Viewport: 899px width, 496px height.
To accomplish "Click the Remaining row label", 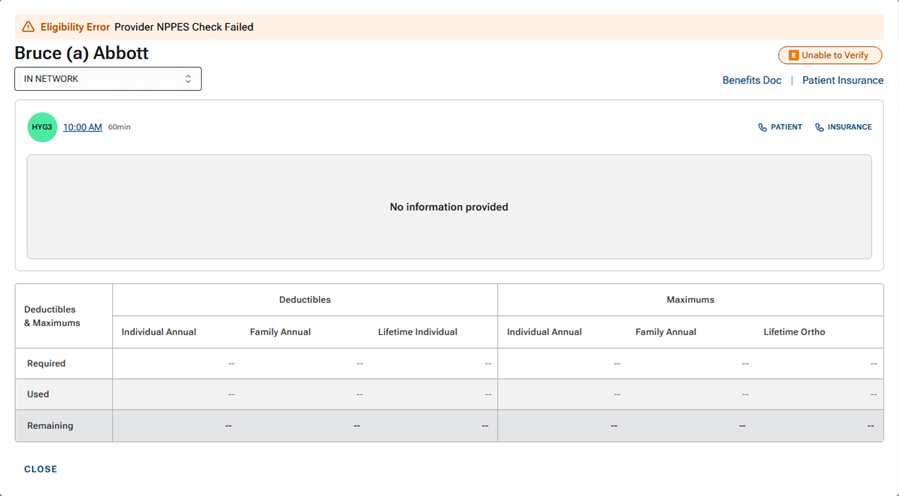I will 50,426.
